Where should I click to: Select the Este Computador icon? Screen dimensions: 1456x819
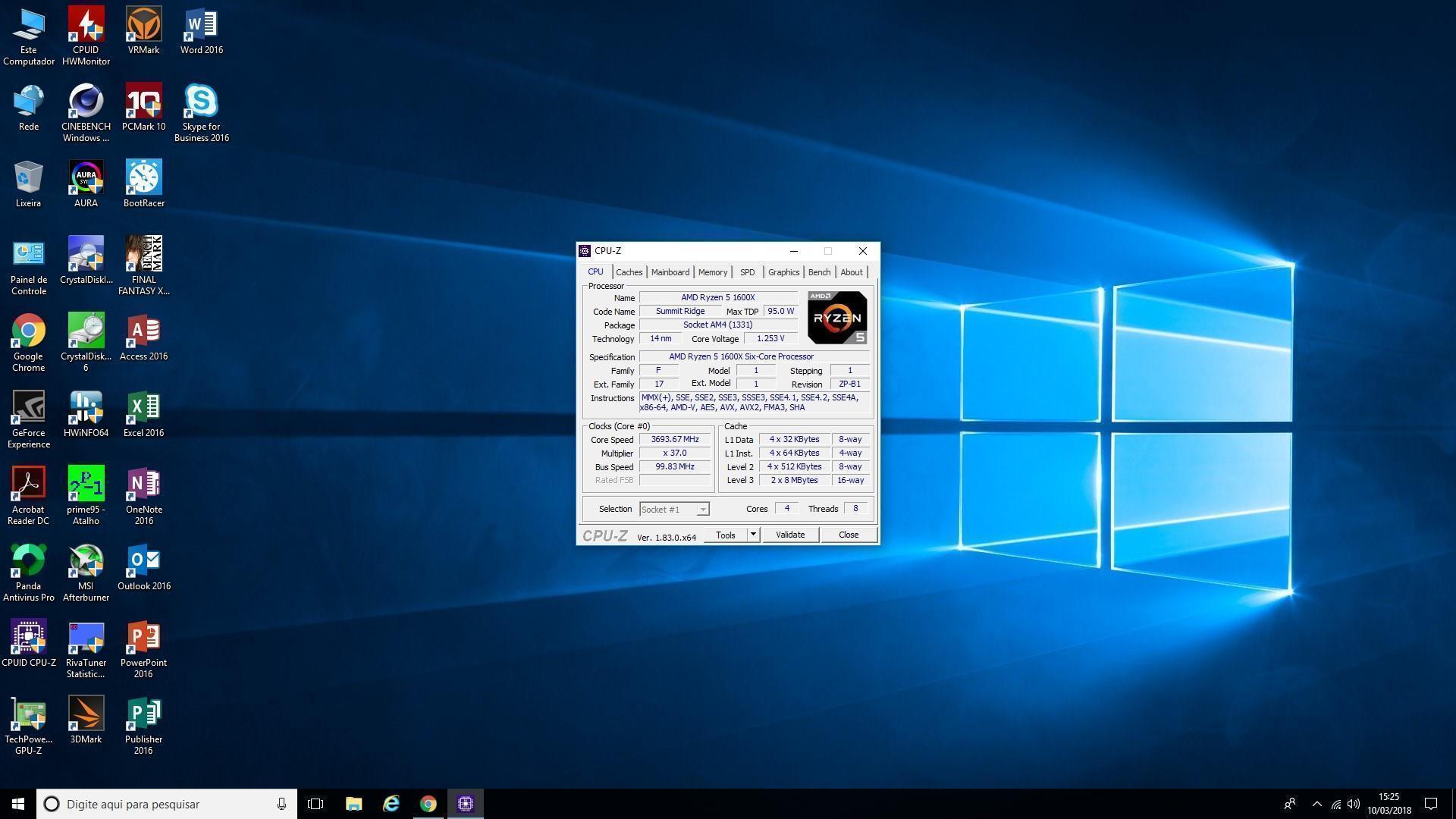[29, 36]
